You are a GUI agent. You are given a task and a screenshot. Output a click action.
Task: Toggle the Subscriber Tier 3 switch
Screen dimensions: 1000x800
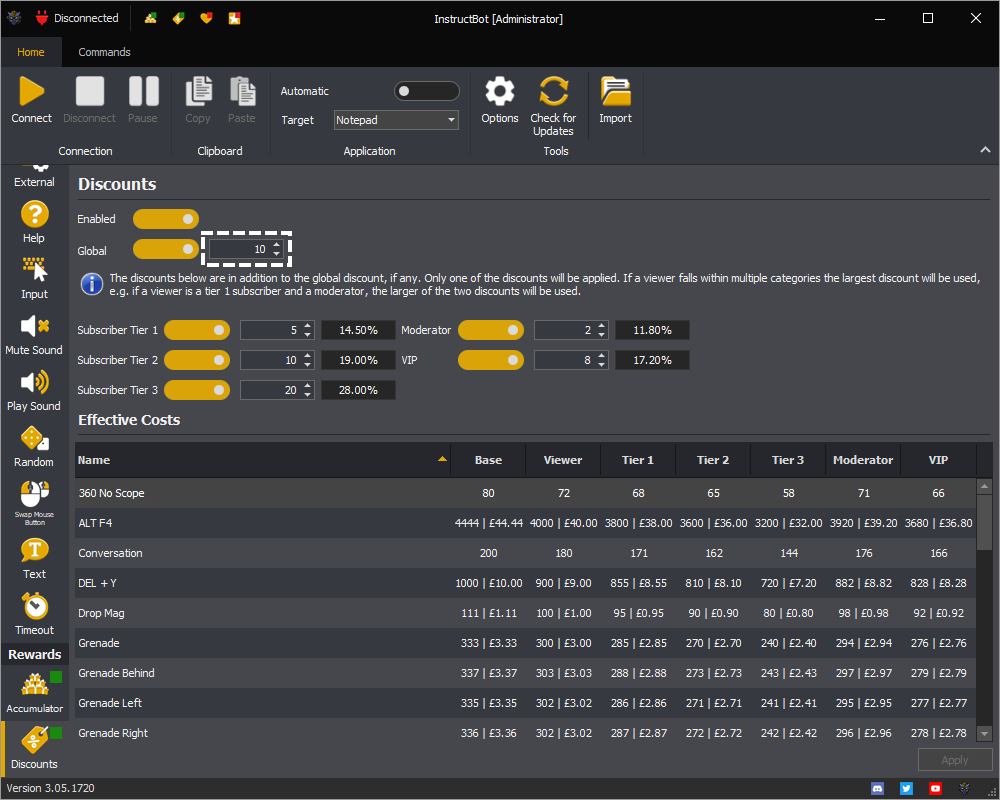tap(197, 390)
